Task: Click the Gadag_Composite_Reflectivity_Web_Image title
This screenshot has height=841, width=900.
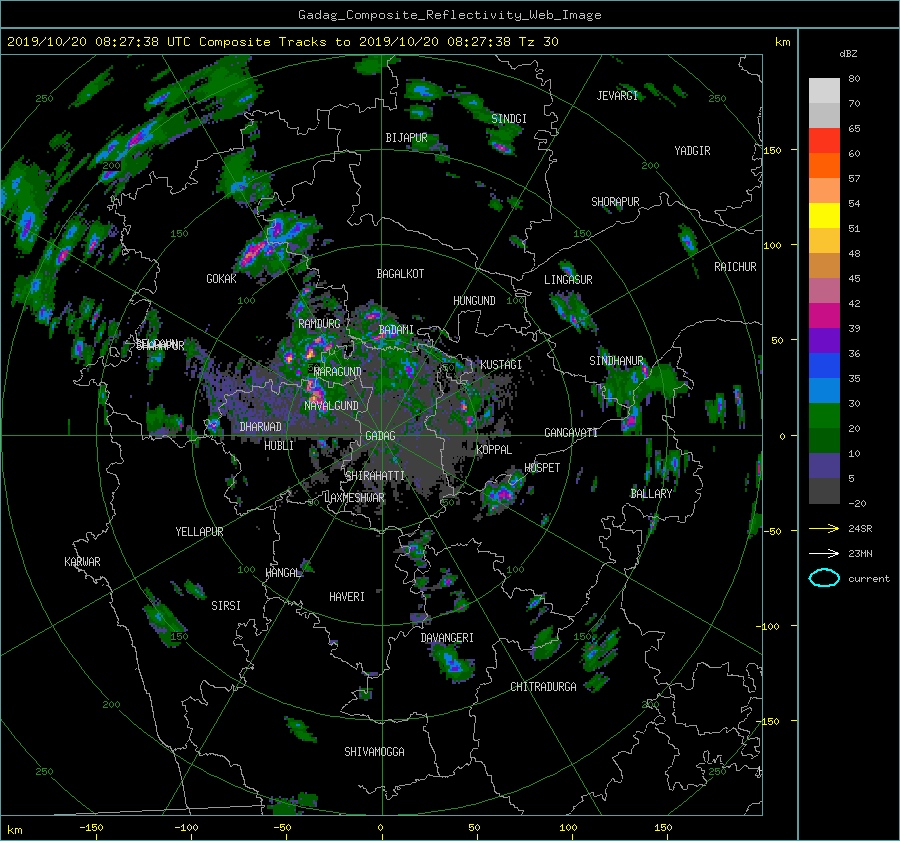Action: point(449,15)
